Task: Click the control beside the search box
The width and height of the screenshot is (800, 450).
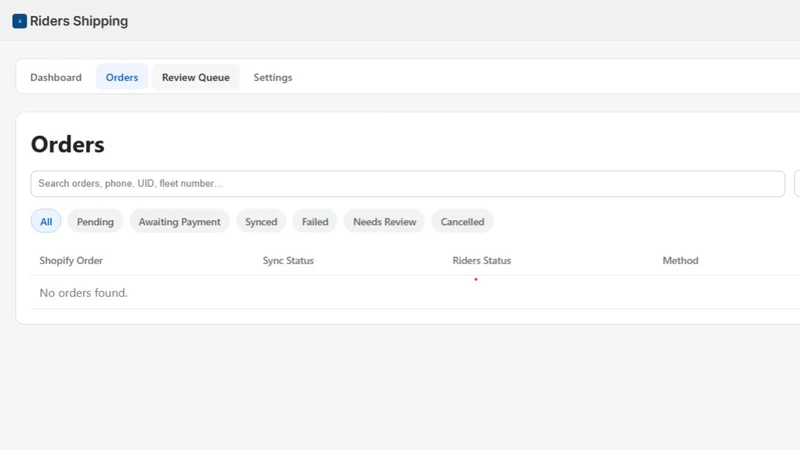Action: tap(797, 184)
